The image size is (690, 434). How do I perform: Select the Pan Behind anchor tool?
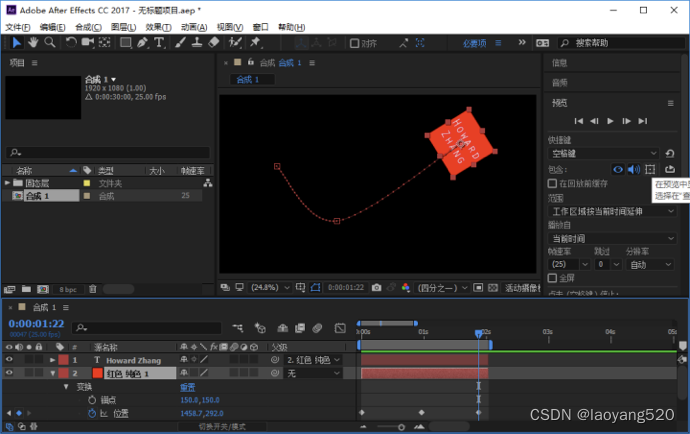(x=104, y=43)
